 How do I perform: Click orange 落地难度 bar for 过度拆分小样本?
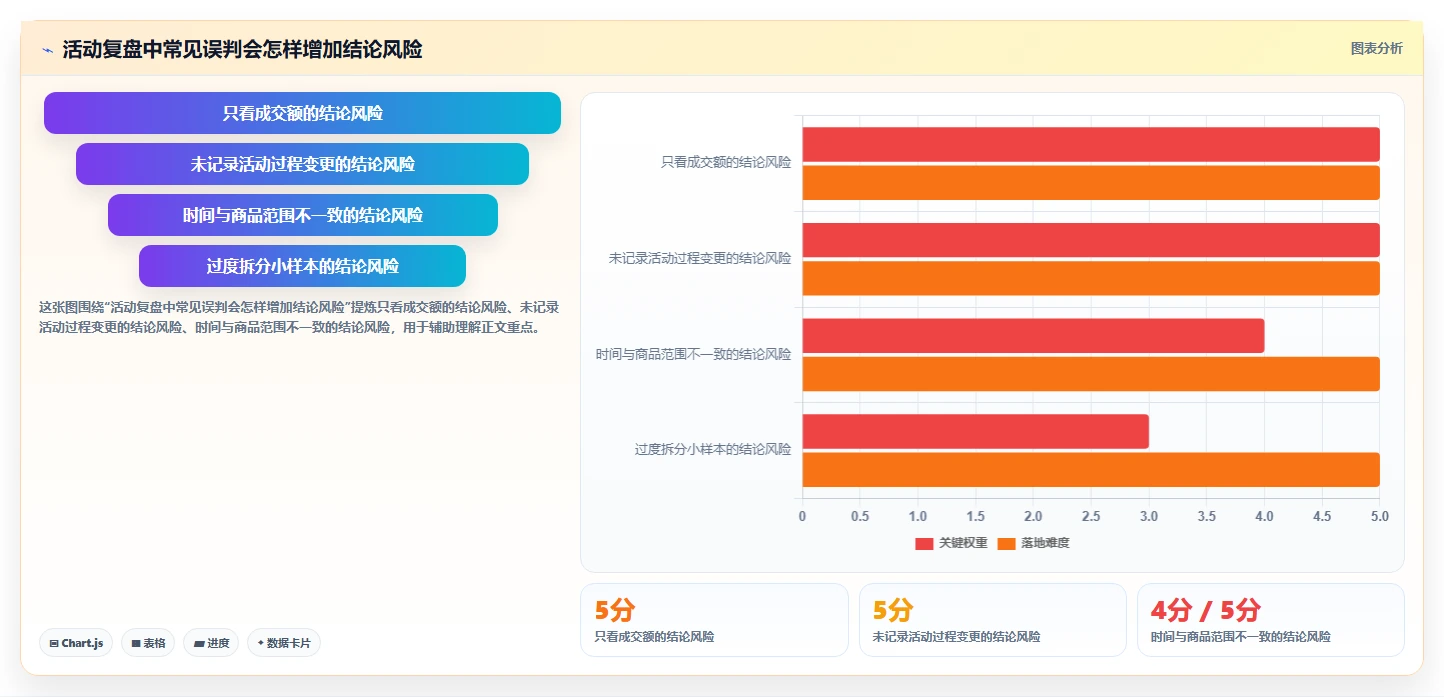point(1091,470)
